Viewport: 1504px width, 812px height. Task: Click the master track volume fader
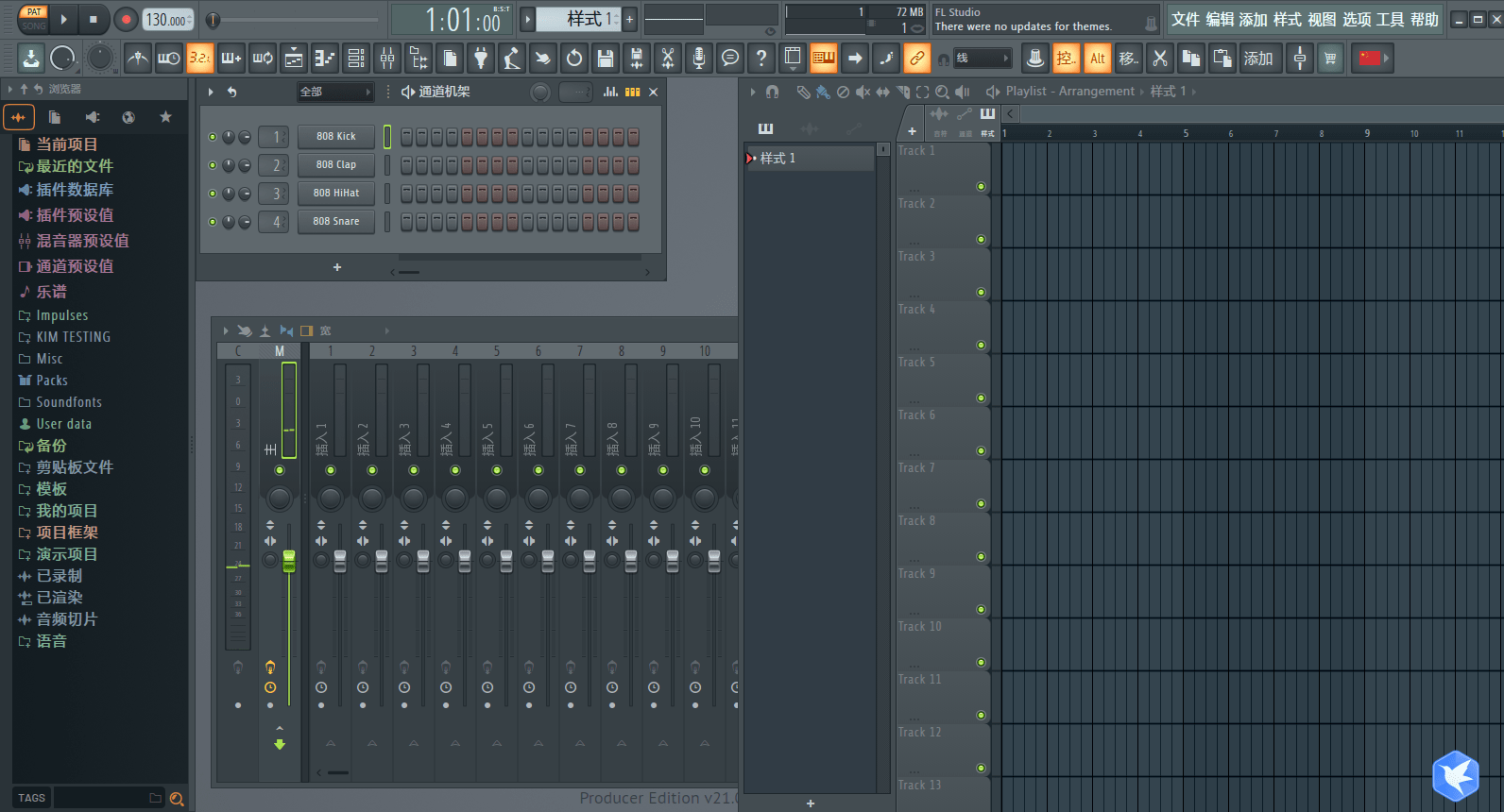[289, 561]
